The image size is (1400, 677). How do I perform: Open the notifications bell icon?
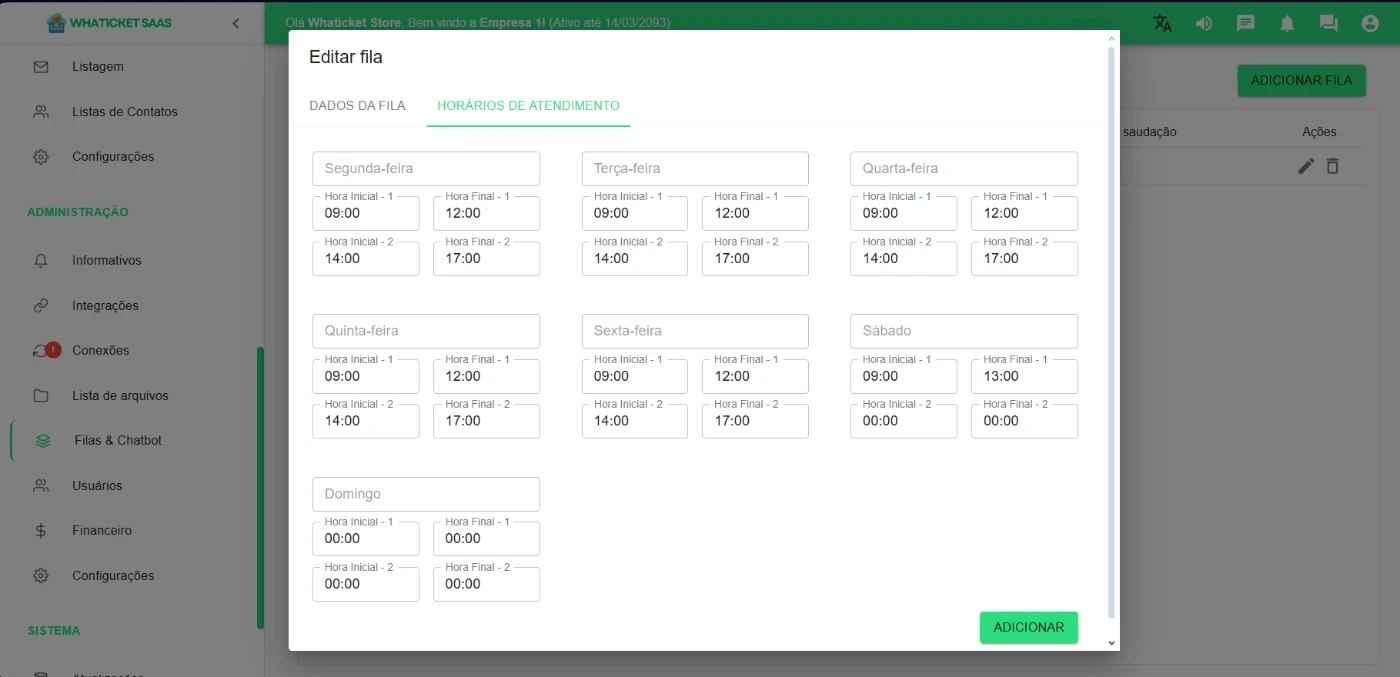(x=1287, y=23)
